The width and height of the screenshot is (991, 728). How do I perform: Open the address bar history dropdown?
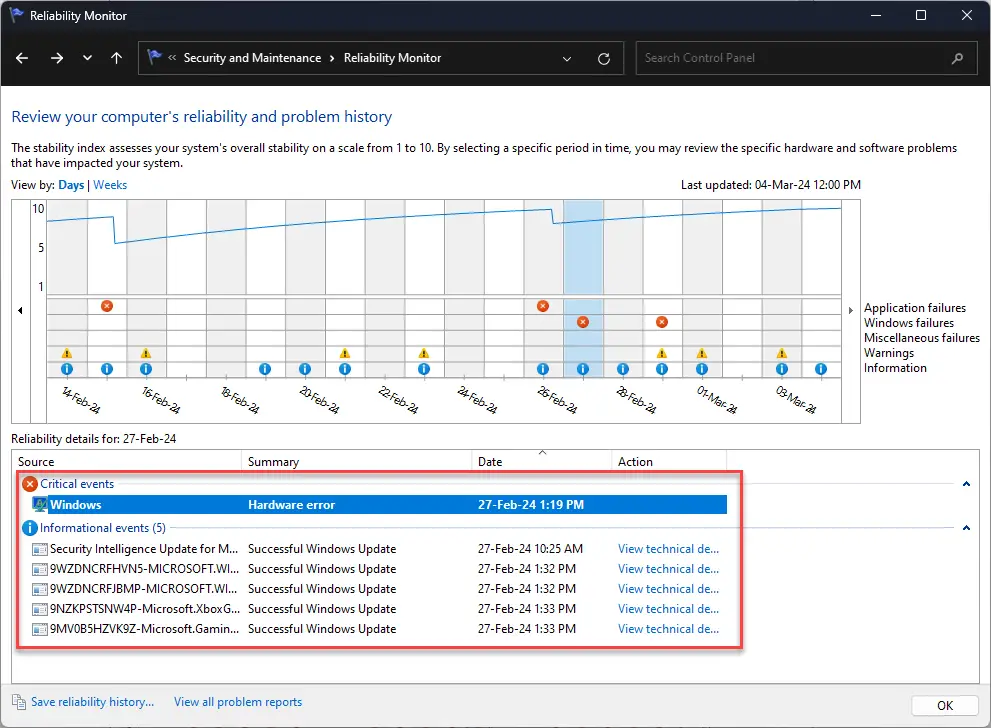[566, 58]
